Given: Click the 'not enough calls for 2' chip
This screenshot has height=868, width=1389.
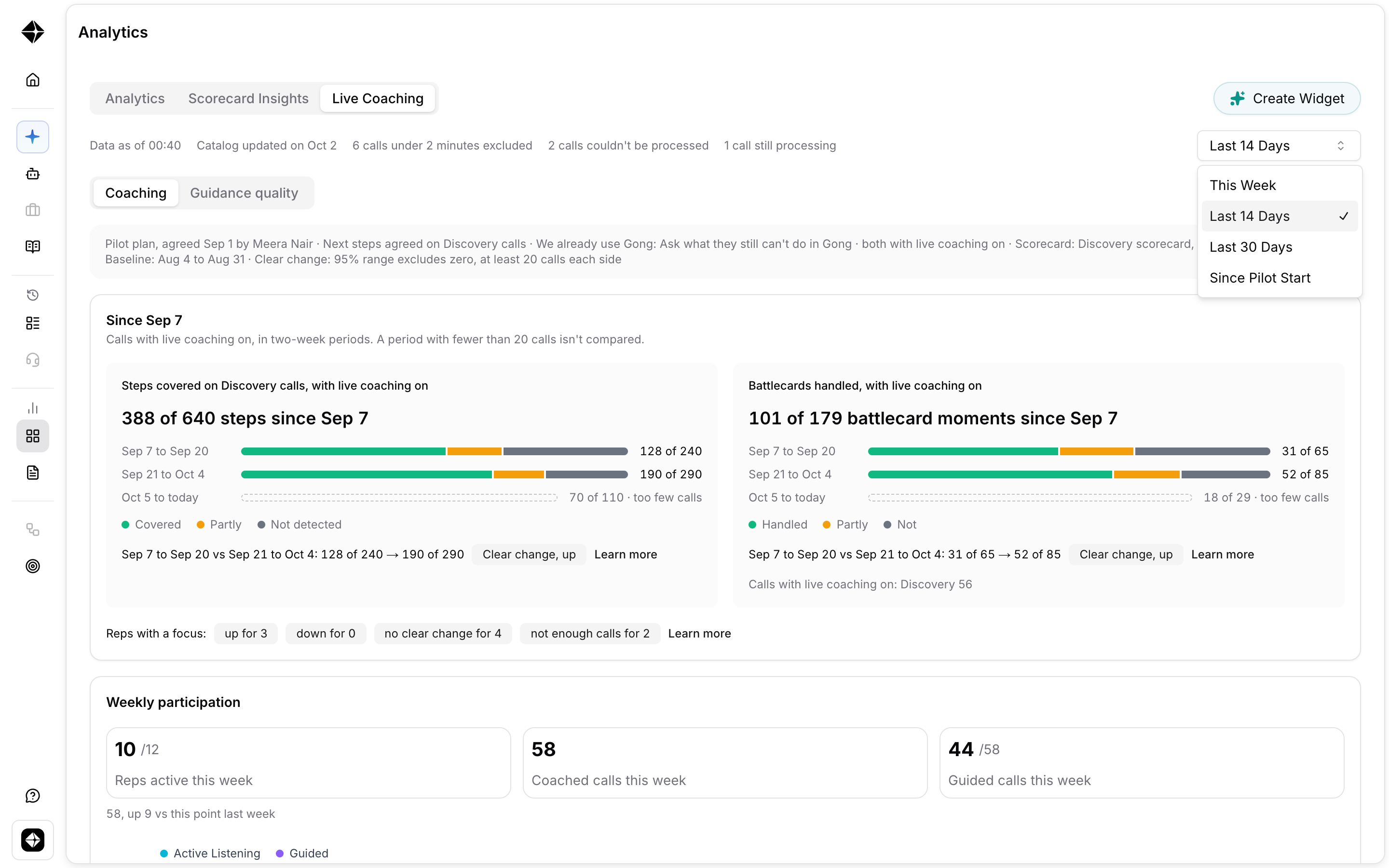Looking at the screenshot, I should [590, 634].
